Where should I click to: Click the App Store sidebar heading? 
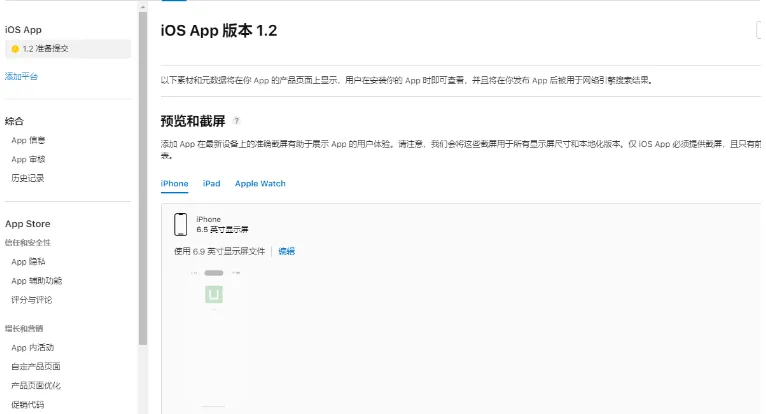(x=28, y=224)
